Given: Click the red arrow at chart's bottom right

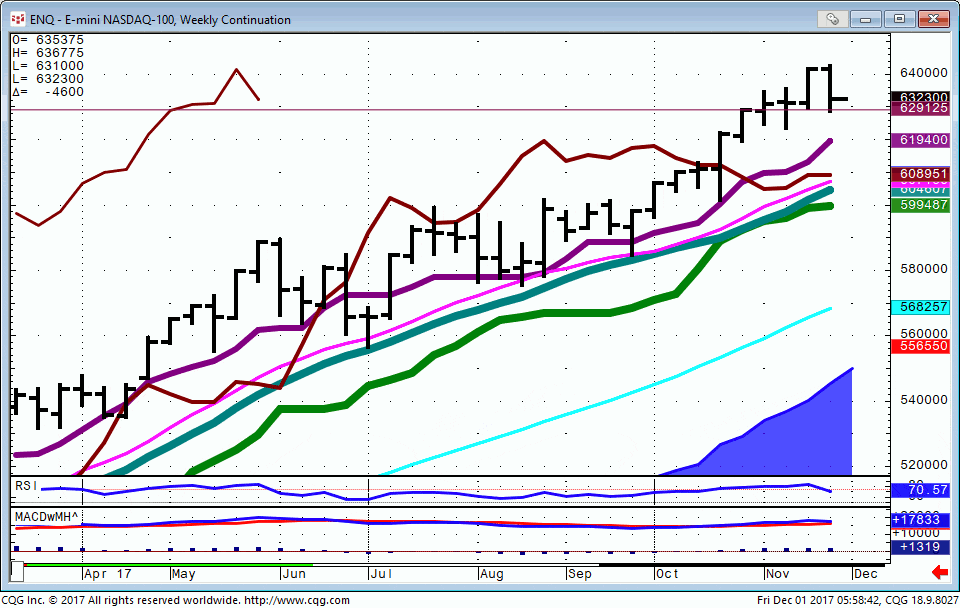Looking at the screenshot, I should coord(939,573).
